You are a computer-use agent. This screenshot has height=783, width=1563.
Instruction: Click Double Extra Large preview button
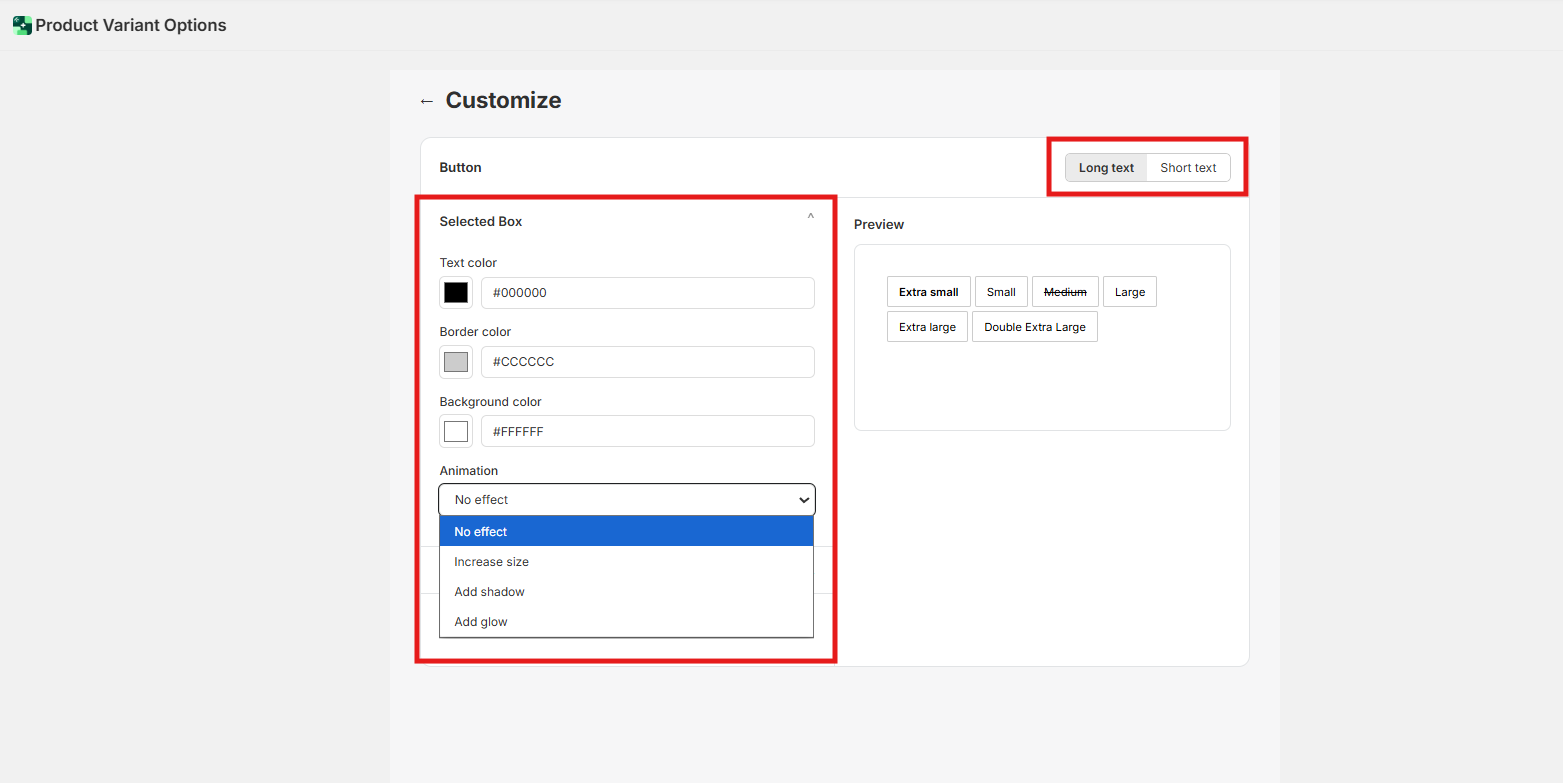click(1034, 327)
